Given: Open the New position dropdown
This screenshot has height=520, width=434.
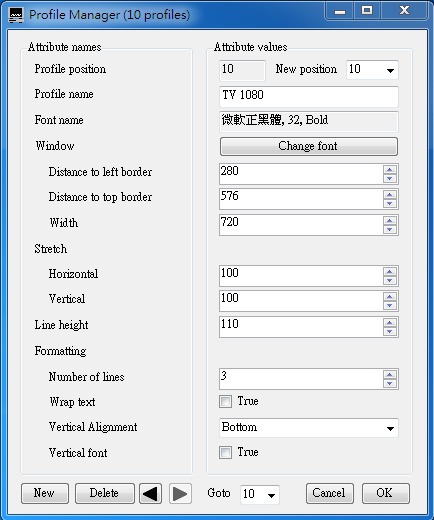Looking at the screenshot, I should pos(372,70).
